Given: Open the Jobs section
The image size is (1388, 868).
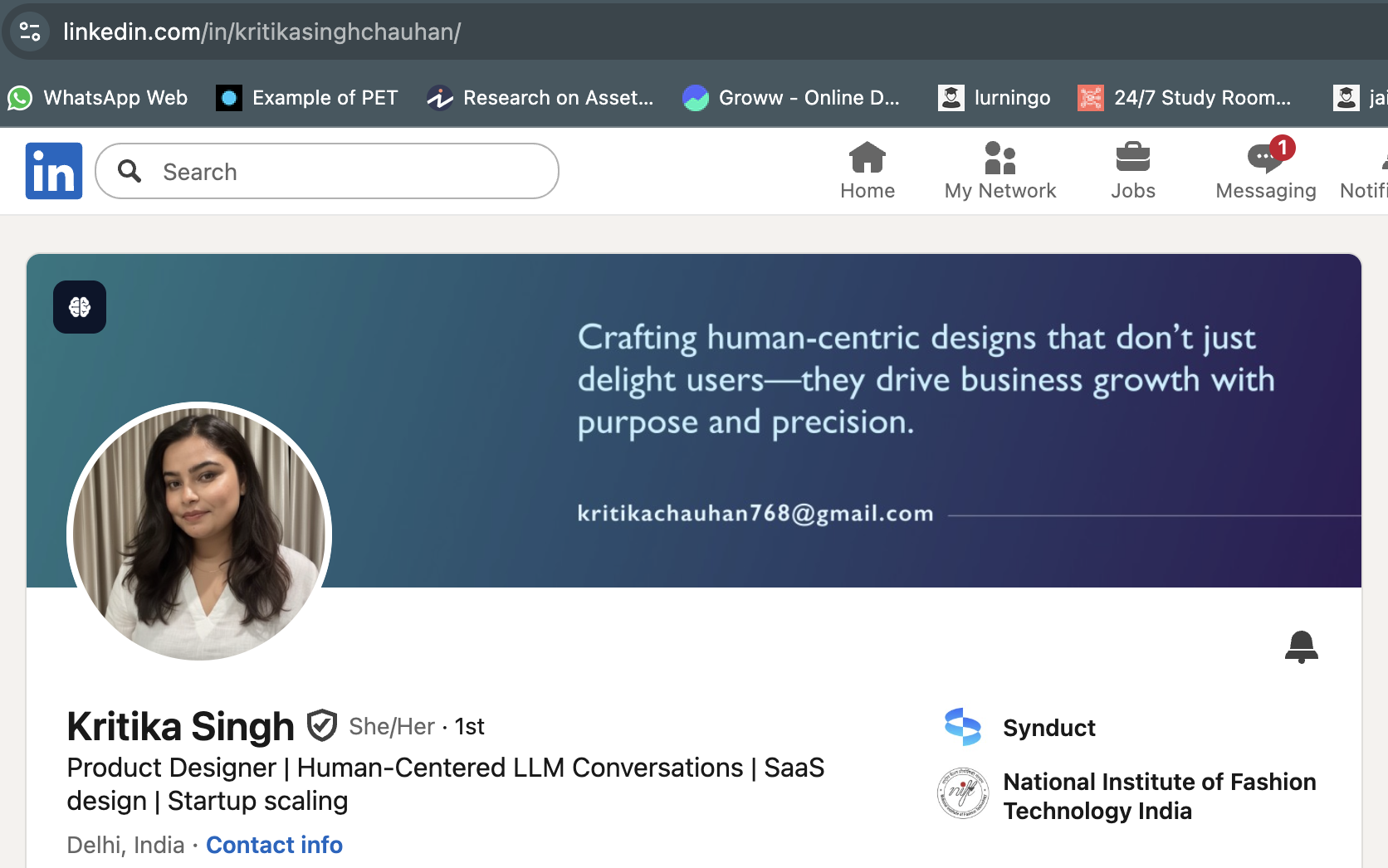Looking at the screenshot, I should point(1133,168).
